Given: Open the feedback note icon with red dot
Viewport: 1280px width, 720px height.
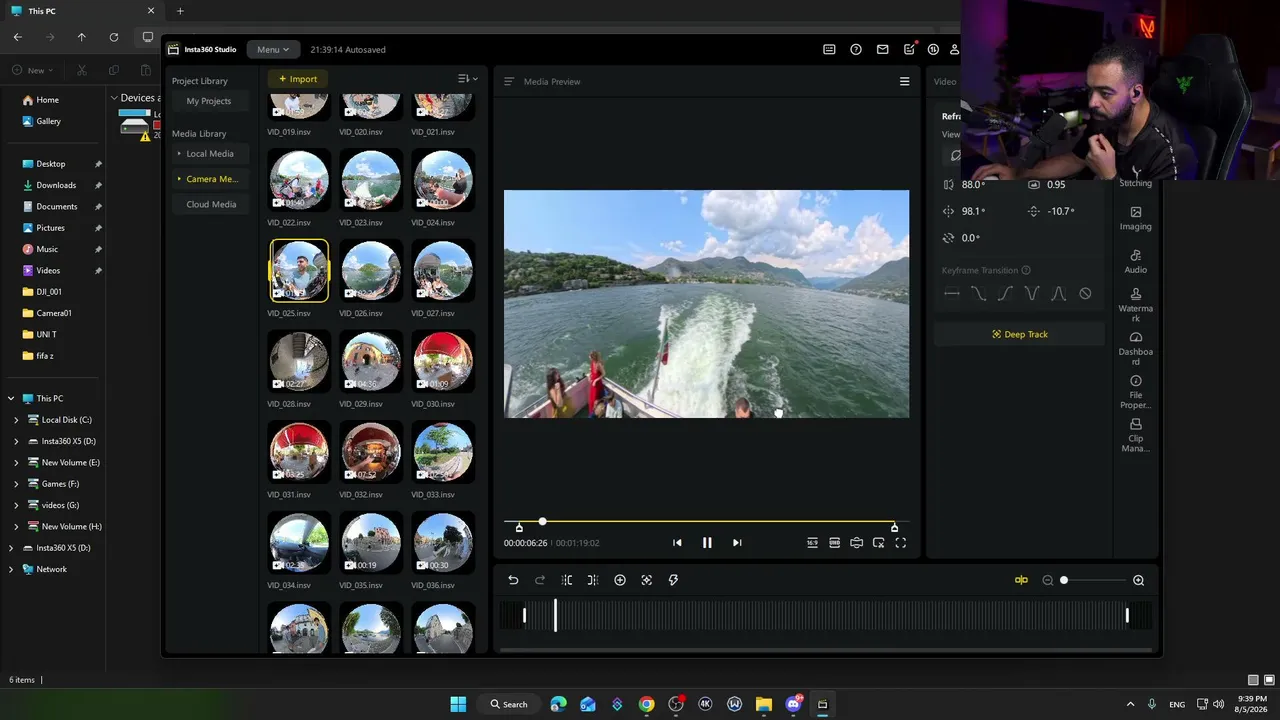Looking at the screenshot, I should [909, 49].
